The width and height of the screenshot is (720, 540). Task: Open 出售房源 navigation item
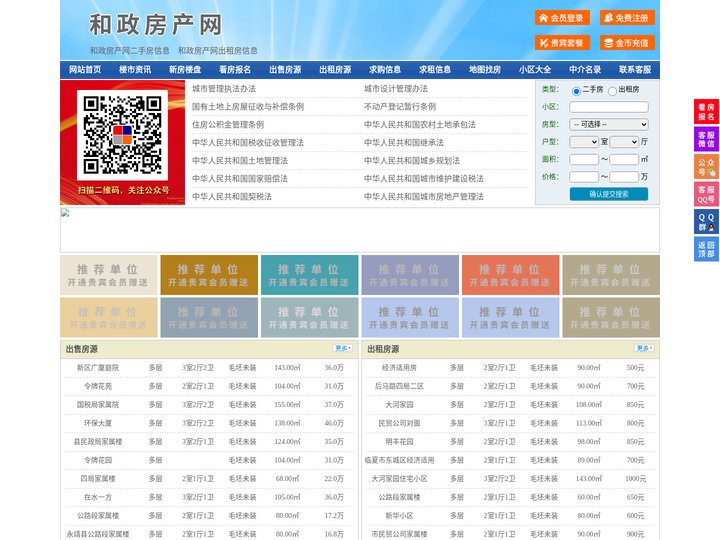pos(285,70)
